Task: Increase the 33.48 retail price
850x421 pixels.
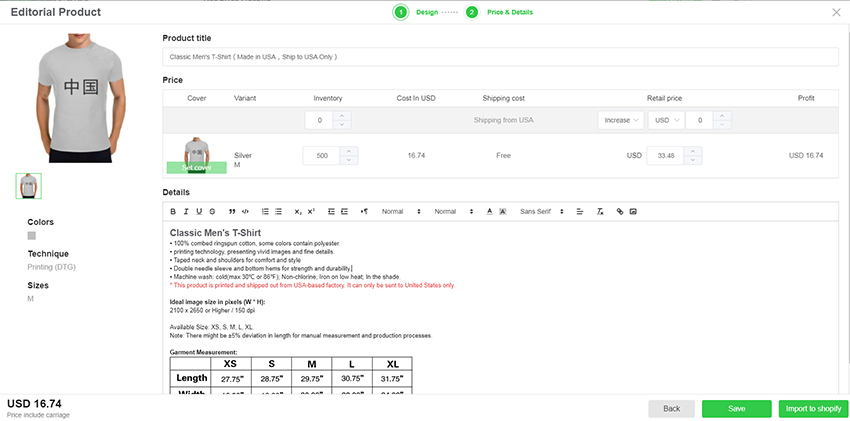Action: click(x=693, y=151)
